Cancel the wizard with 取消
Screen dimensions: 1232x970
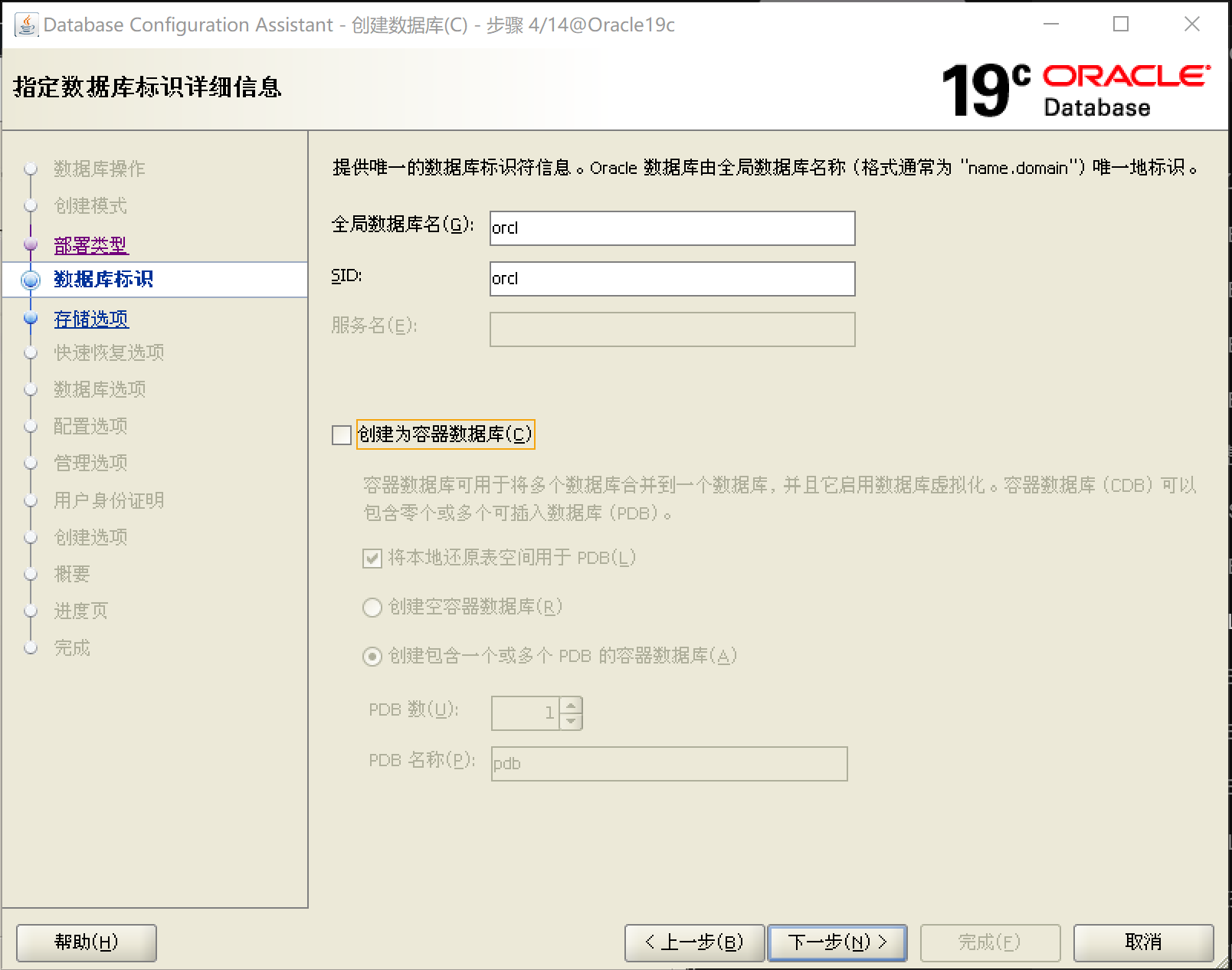[1144, 942]
